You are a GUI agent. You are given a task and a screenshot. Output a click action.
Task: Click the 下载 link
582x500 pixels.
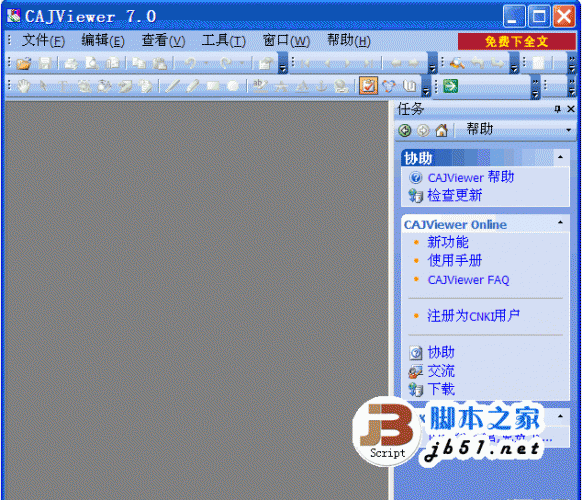441,389
